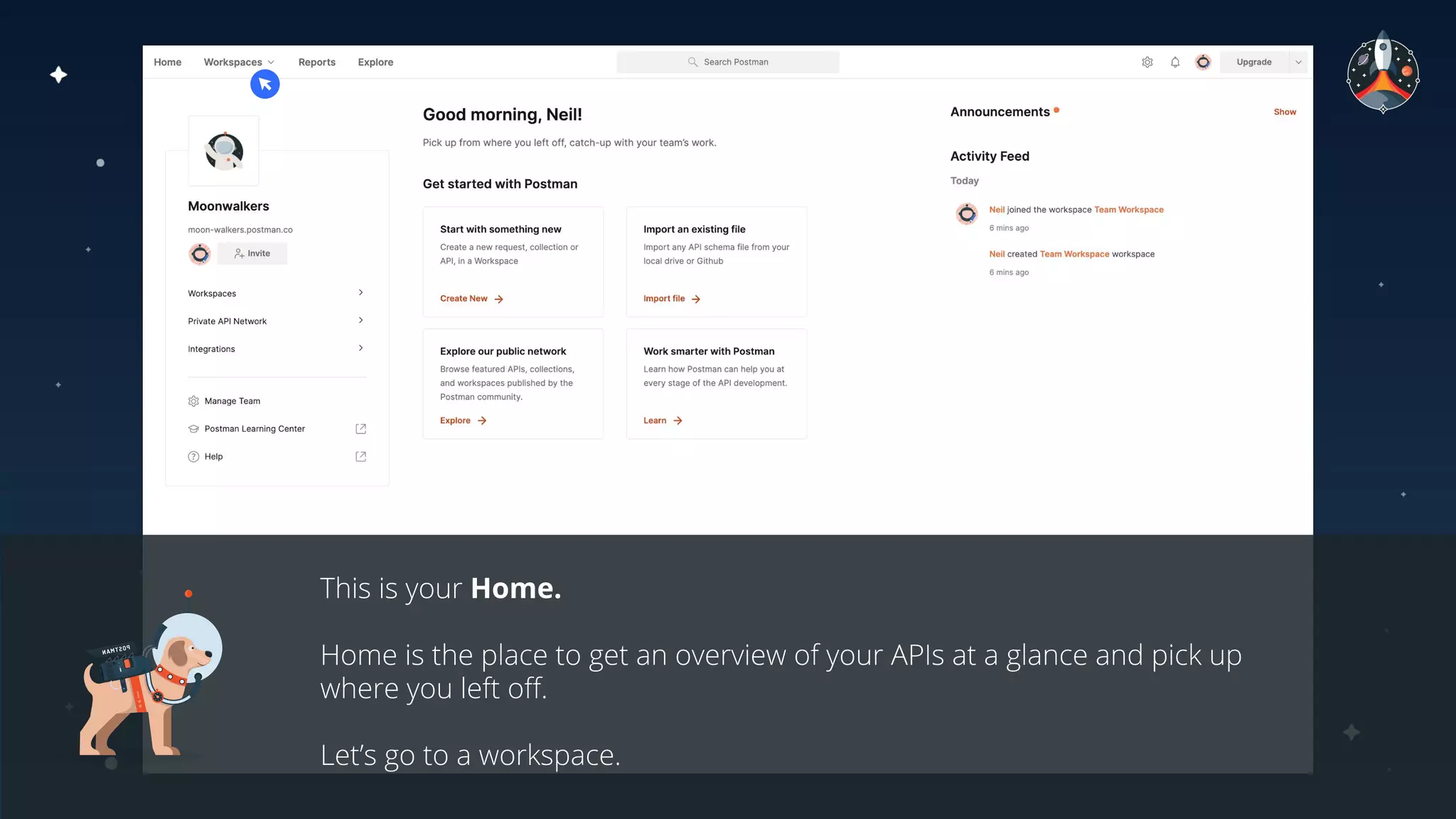Click 'Work smarter with Postman' card title

pyautogui.click(x=709, y=351)
